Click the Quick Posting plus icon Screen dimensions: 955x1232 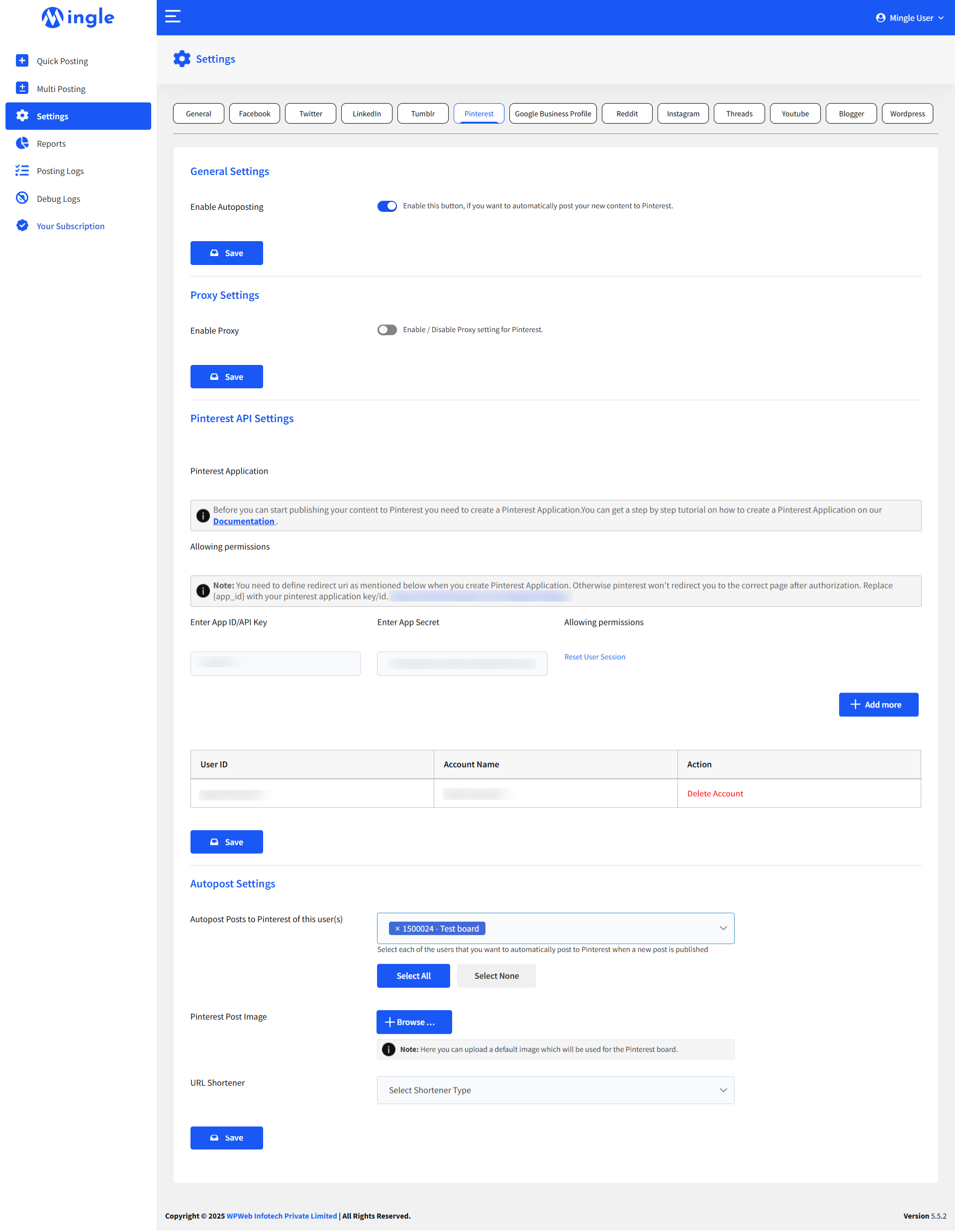(22, 60)
